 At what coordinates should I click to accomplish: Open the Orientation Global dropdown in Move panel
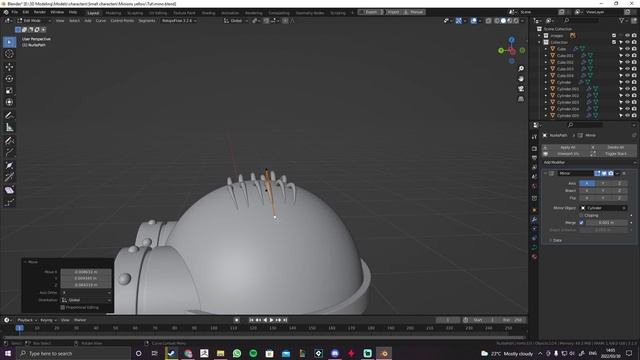coord(87,300)
